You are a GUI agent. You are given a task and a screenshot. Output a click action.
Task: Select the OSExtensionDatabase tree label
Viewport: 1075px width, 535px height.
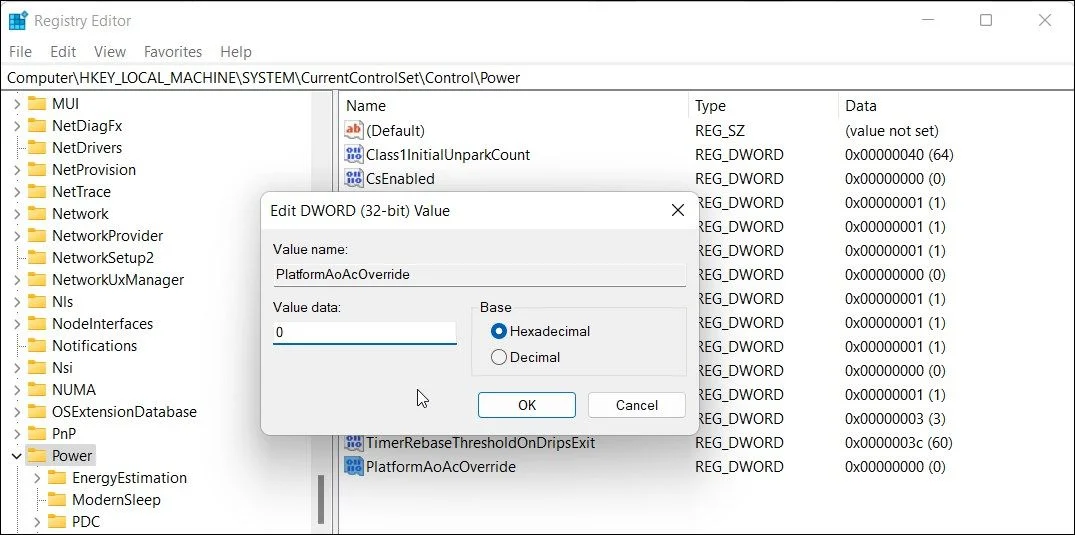coord(124,412)
